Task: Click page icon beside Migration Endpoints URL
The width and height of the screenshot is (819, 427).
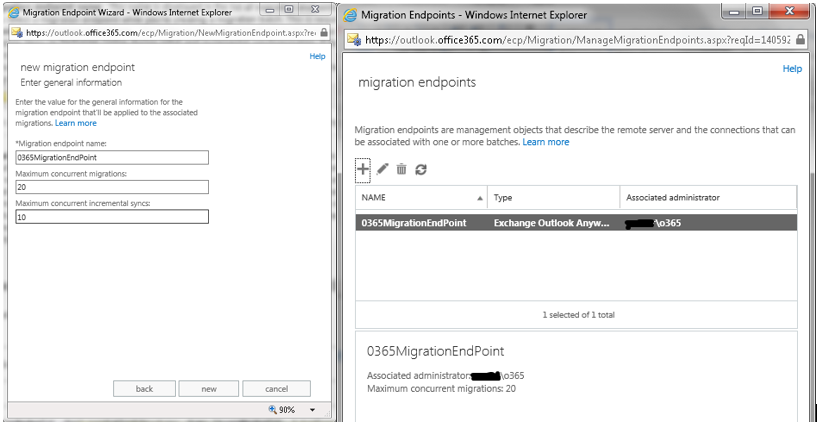Action: (x=354, y=40)
